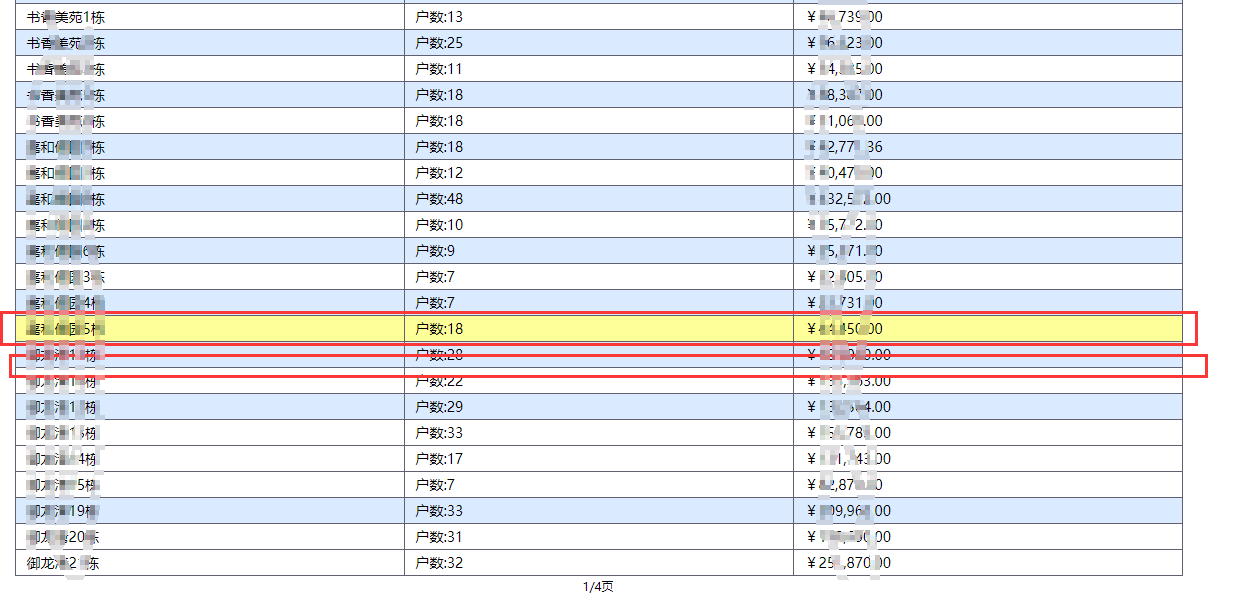Select the 书香美苑1栋 building name cell

(210, 17)
